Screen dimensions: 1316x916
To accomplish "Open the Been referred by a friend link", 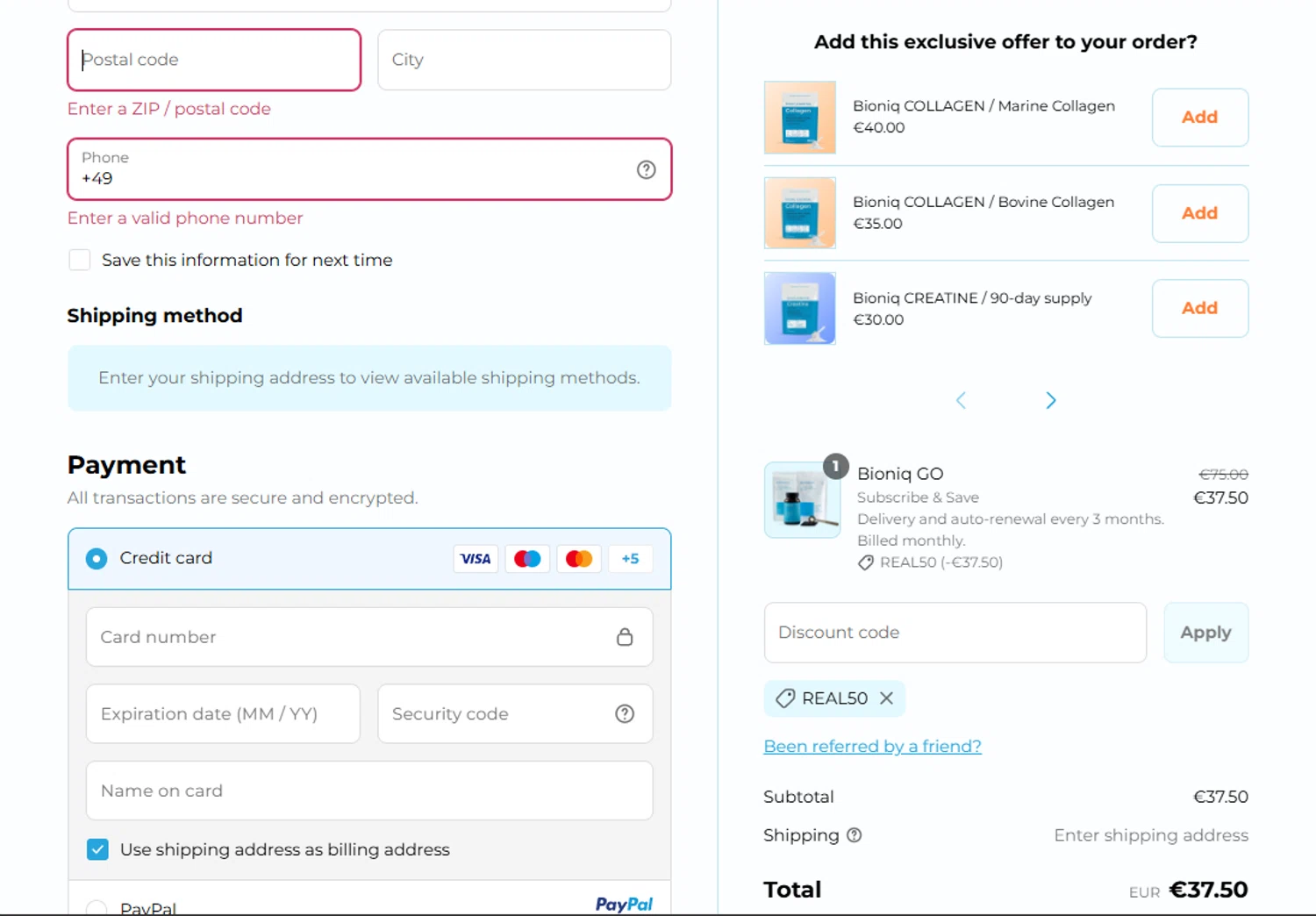I will coord(872,746).
